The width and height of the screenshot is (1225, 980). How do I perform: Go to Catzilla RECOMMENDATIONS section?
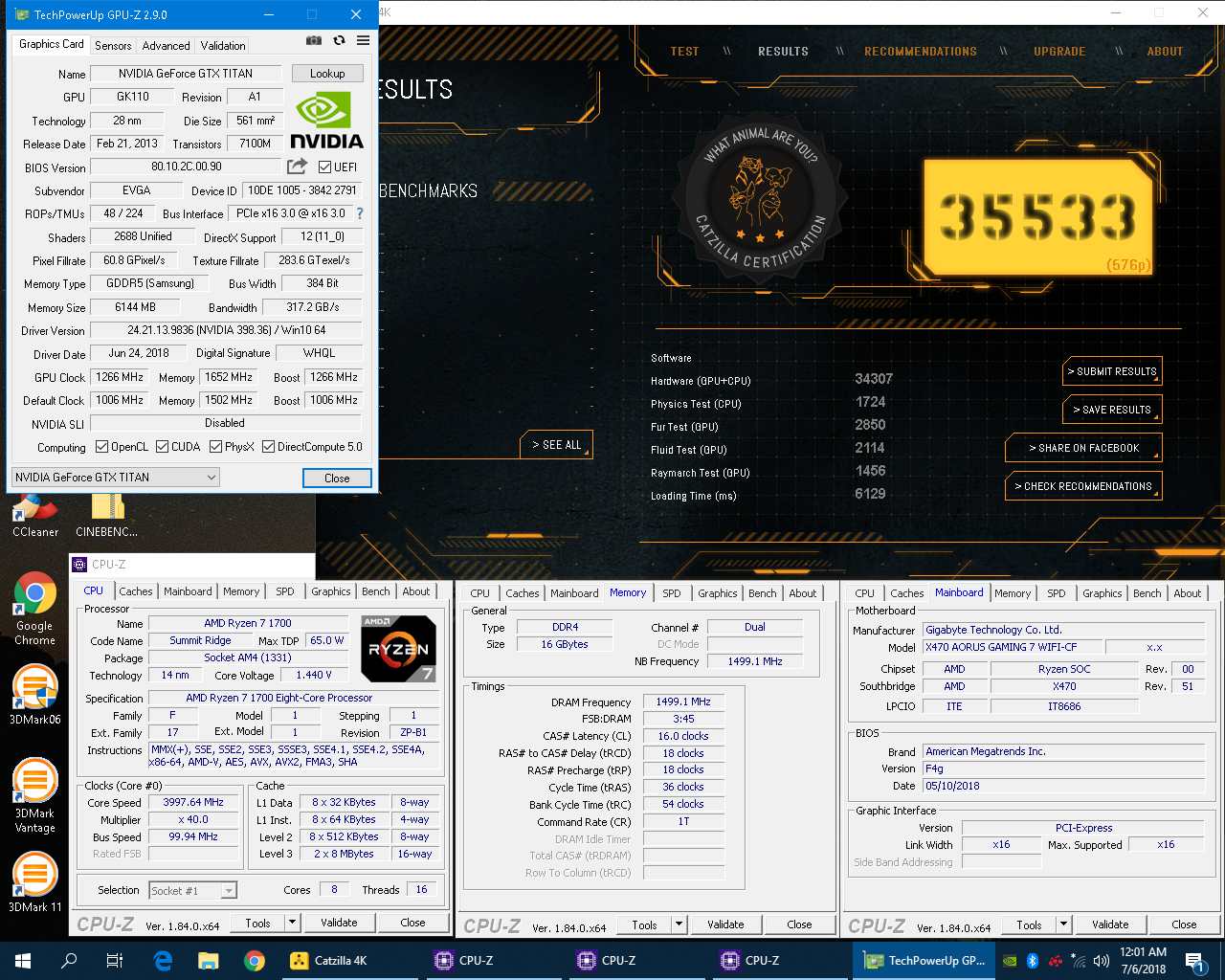(x=921, y=52)
